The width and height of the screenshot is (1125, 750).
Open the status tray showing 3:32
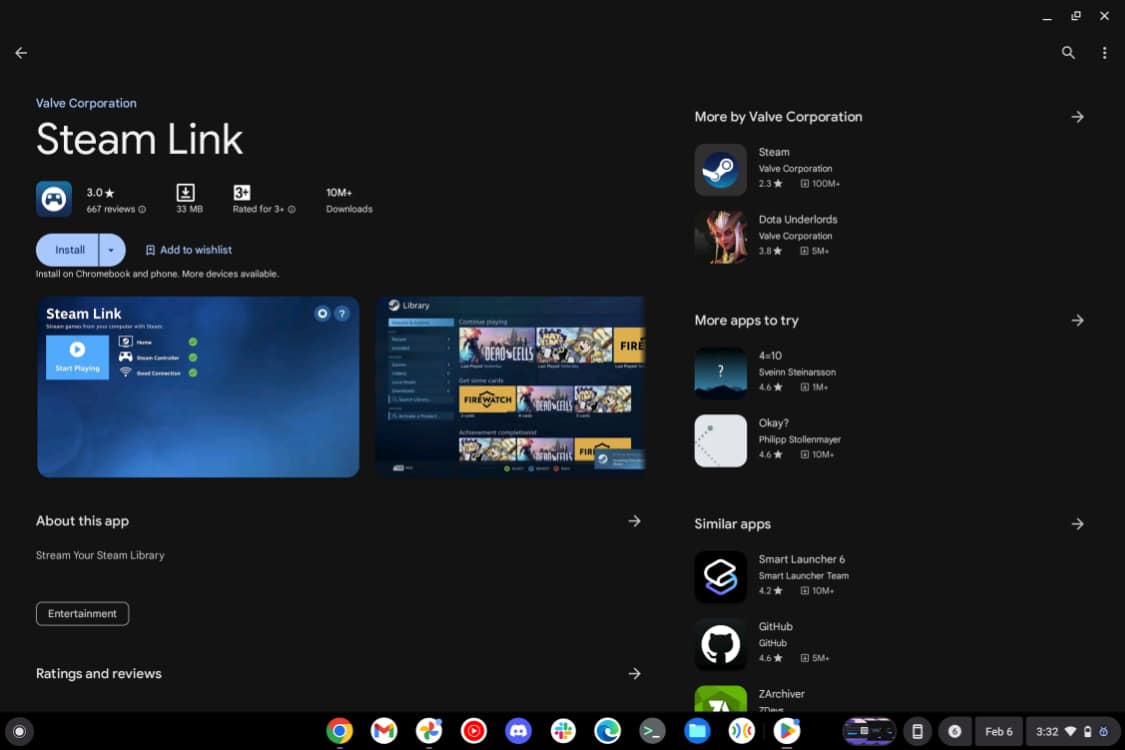[1072, 731]
